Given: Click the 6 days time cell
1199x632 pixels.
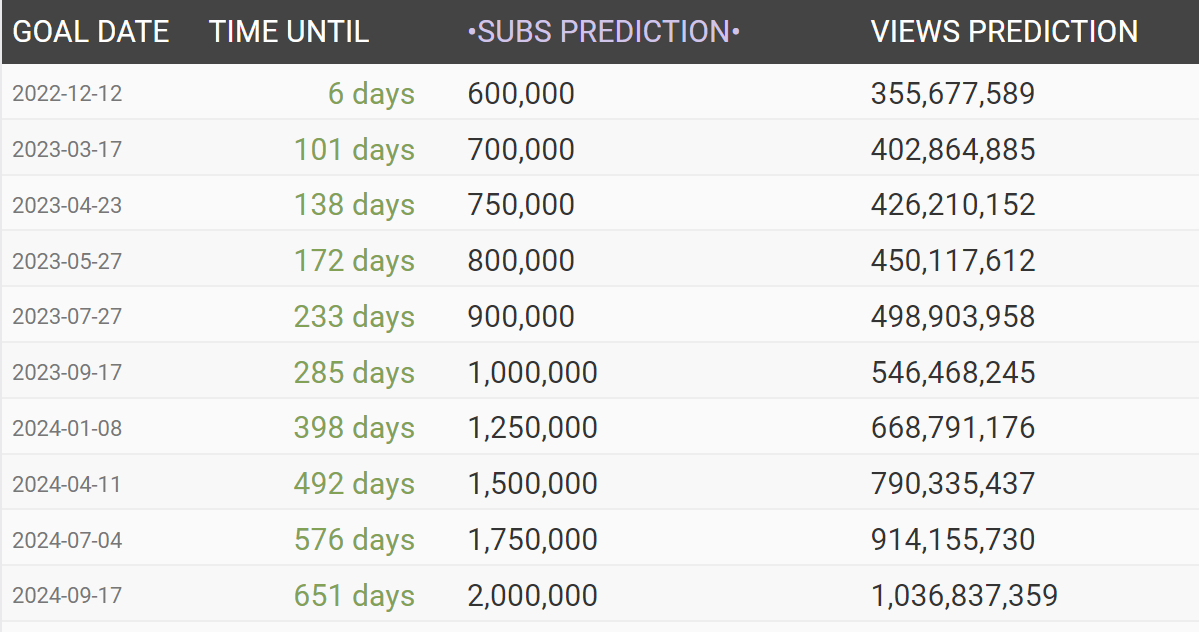Looking at the screenshot, I should point(371,93).
